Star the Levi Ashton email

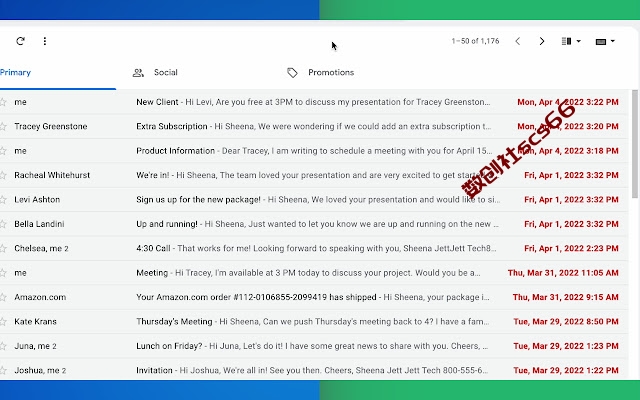(2, 200)
